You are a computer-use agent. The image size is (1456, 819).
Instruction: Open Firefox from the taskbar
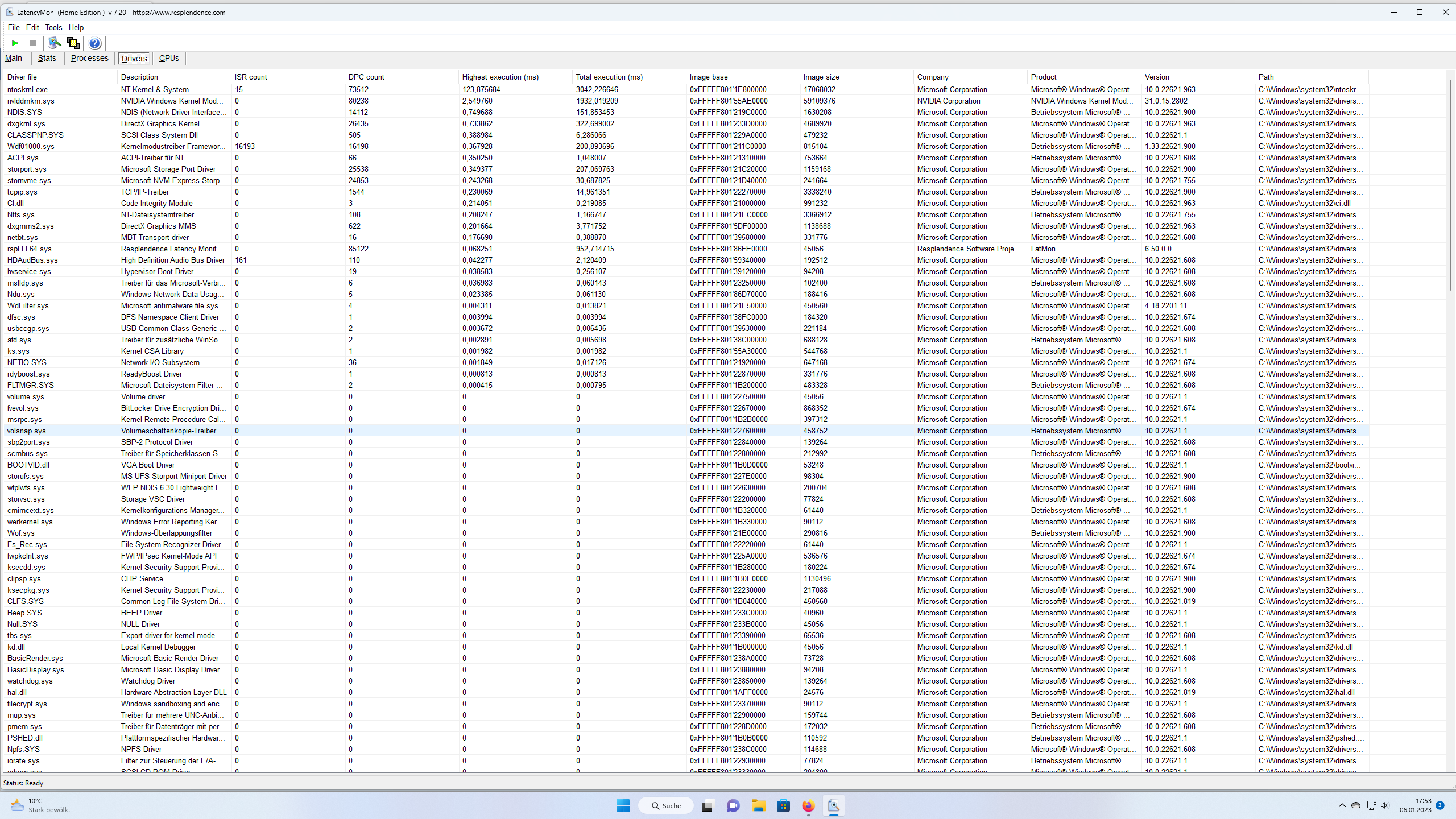808,805
